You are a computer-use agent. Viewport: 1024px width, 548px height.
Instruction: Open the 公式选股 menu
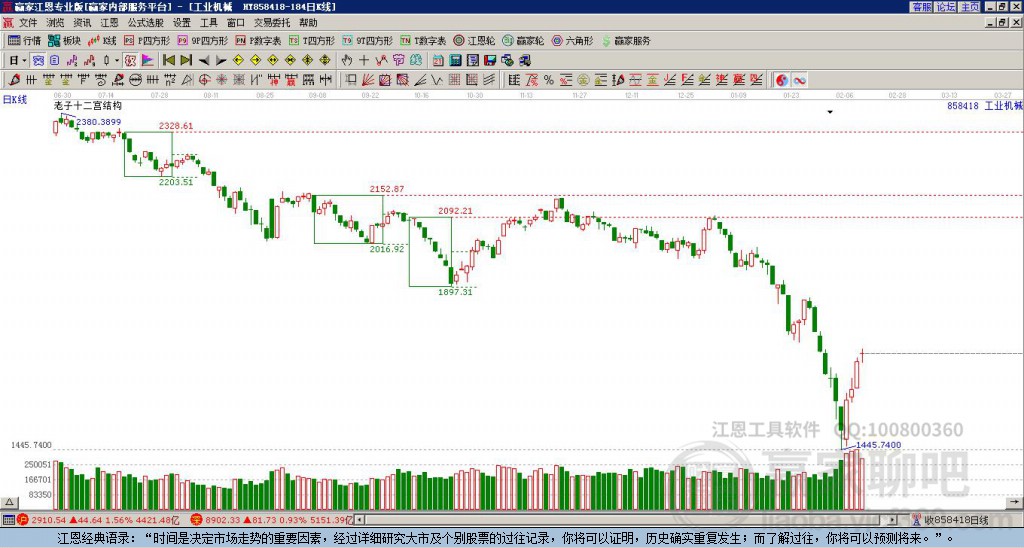tap(145, 23)
